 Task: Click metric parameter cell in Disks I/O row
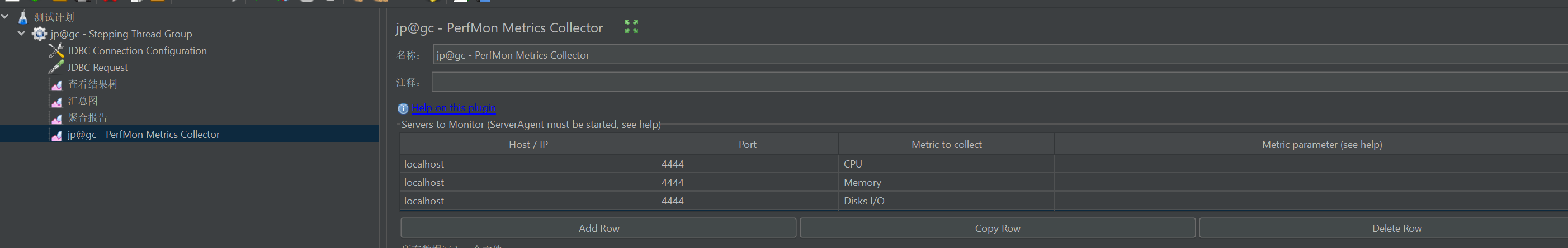[1311, 201]
